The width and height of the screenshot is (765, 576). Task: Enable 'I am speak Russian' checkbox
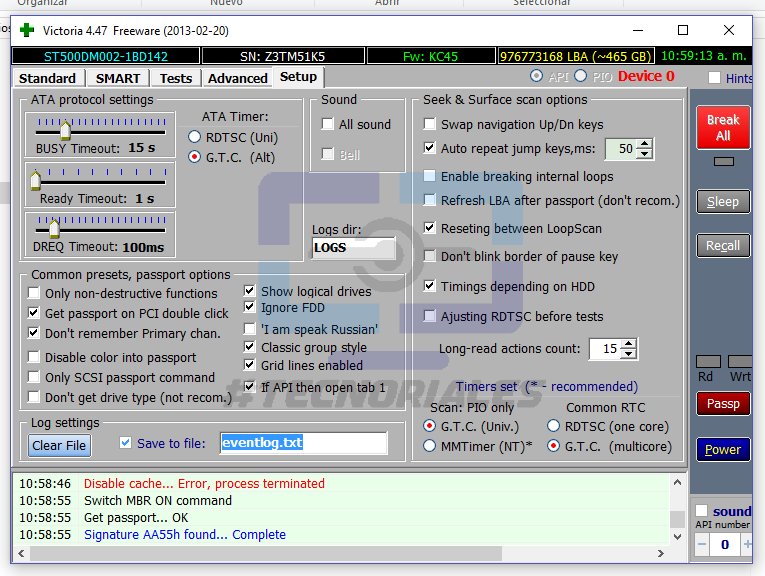coord(249,329)
